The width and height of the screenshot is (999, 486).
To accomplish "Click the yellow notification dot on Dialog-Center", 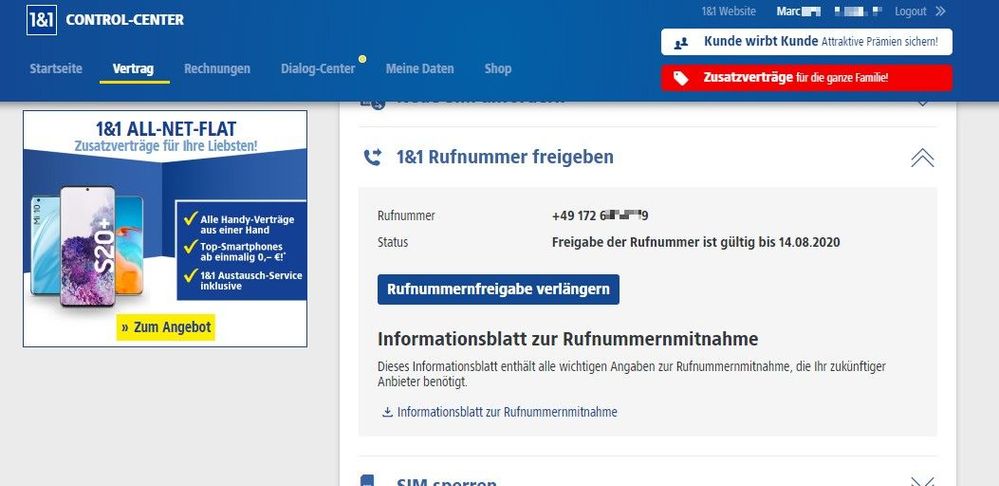I will coord(362,59).
